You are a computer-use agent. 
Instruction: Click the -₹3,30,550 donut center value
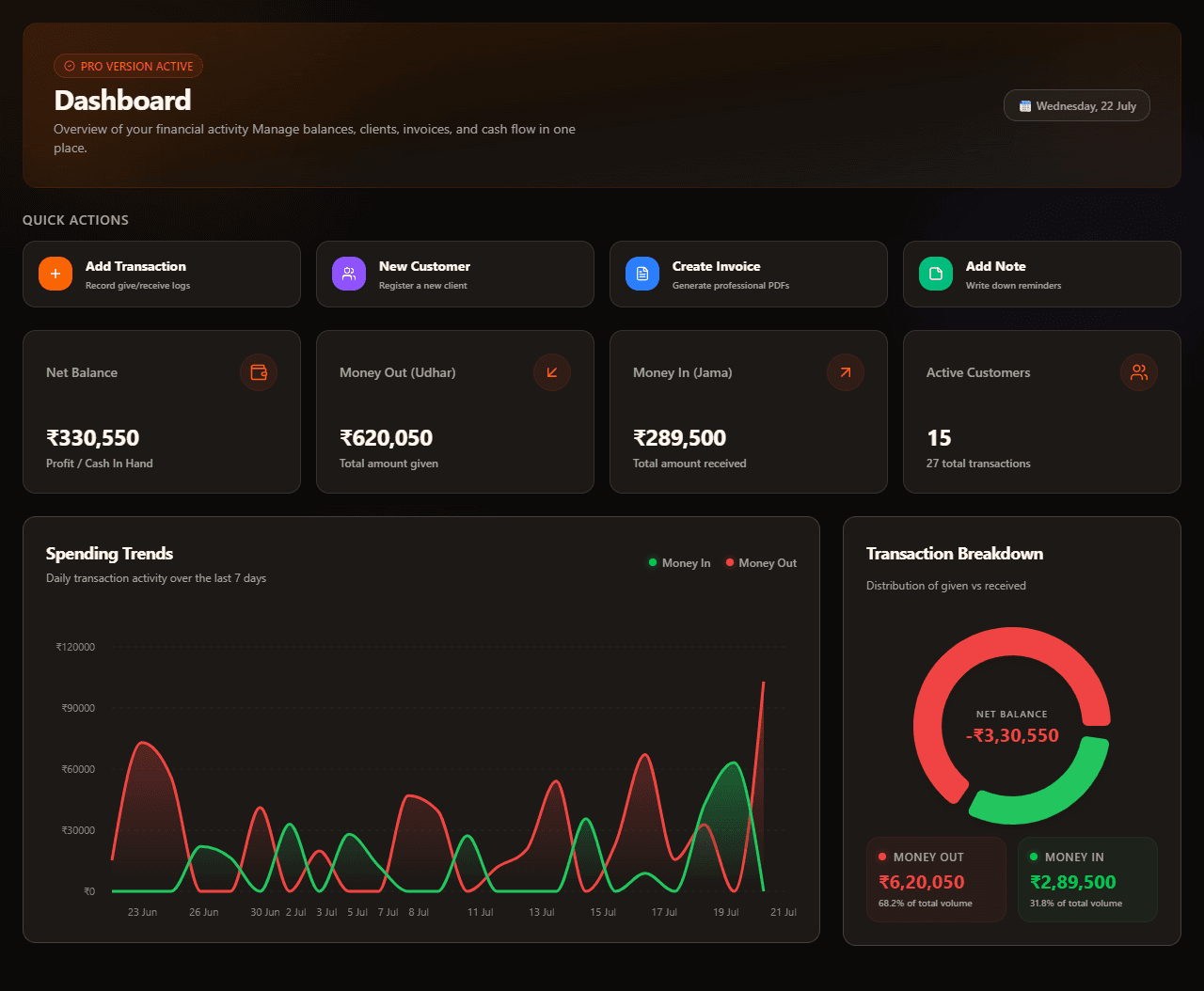coord(1012,735)
